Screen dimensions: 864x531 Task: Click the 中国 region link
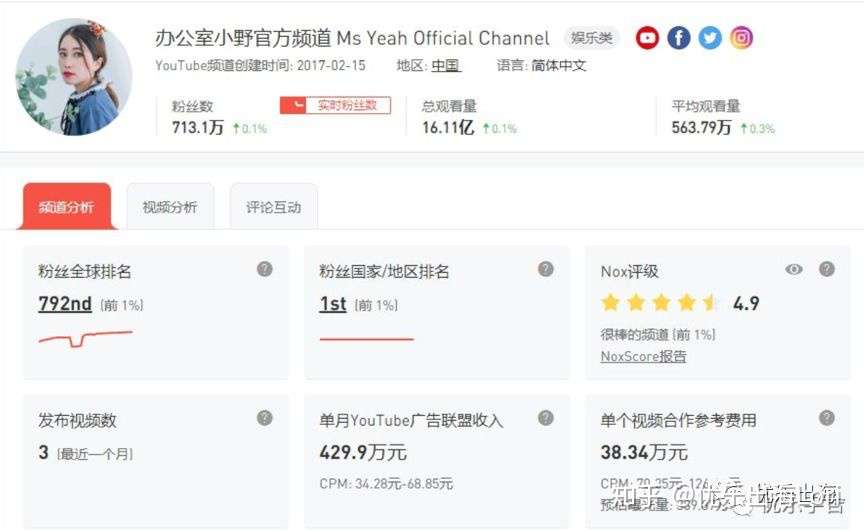445,66
